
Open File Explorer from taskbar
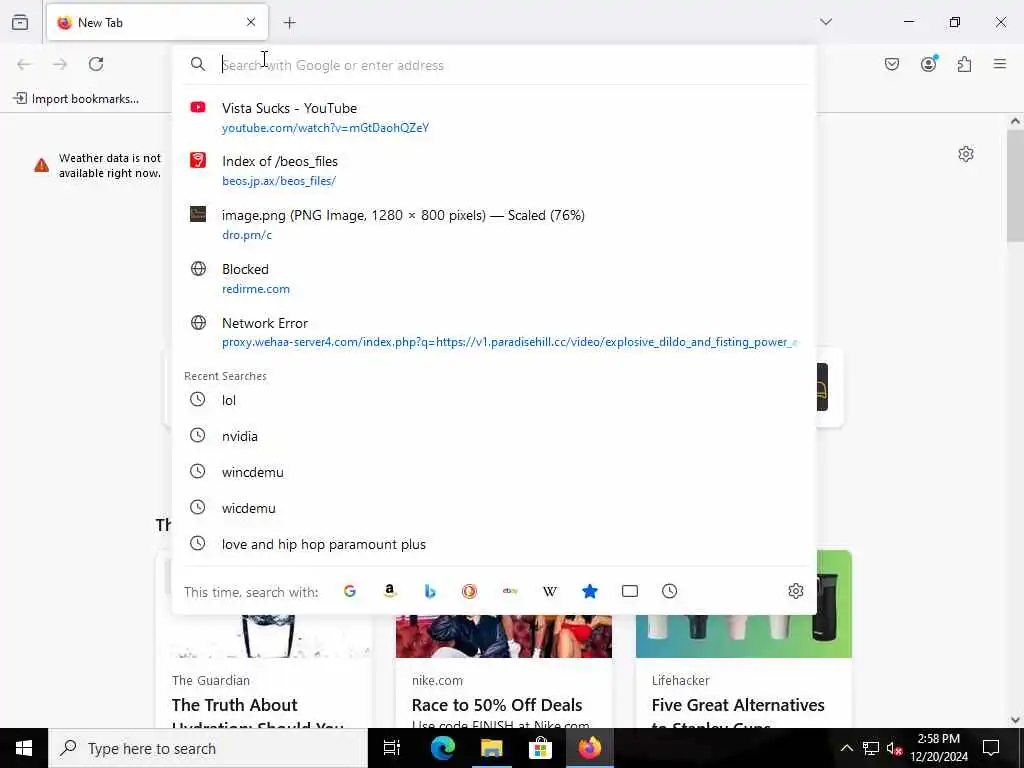click(491, 748)
